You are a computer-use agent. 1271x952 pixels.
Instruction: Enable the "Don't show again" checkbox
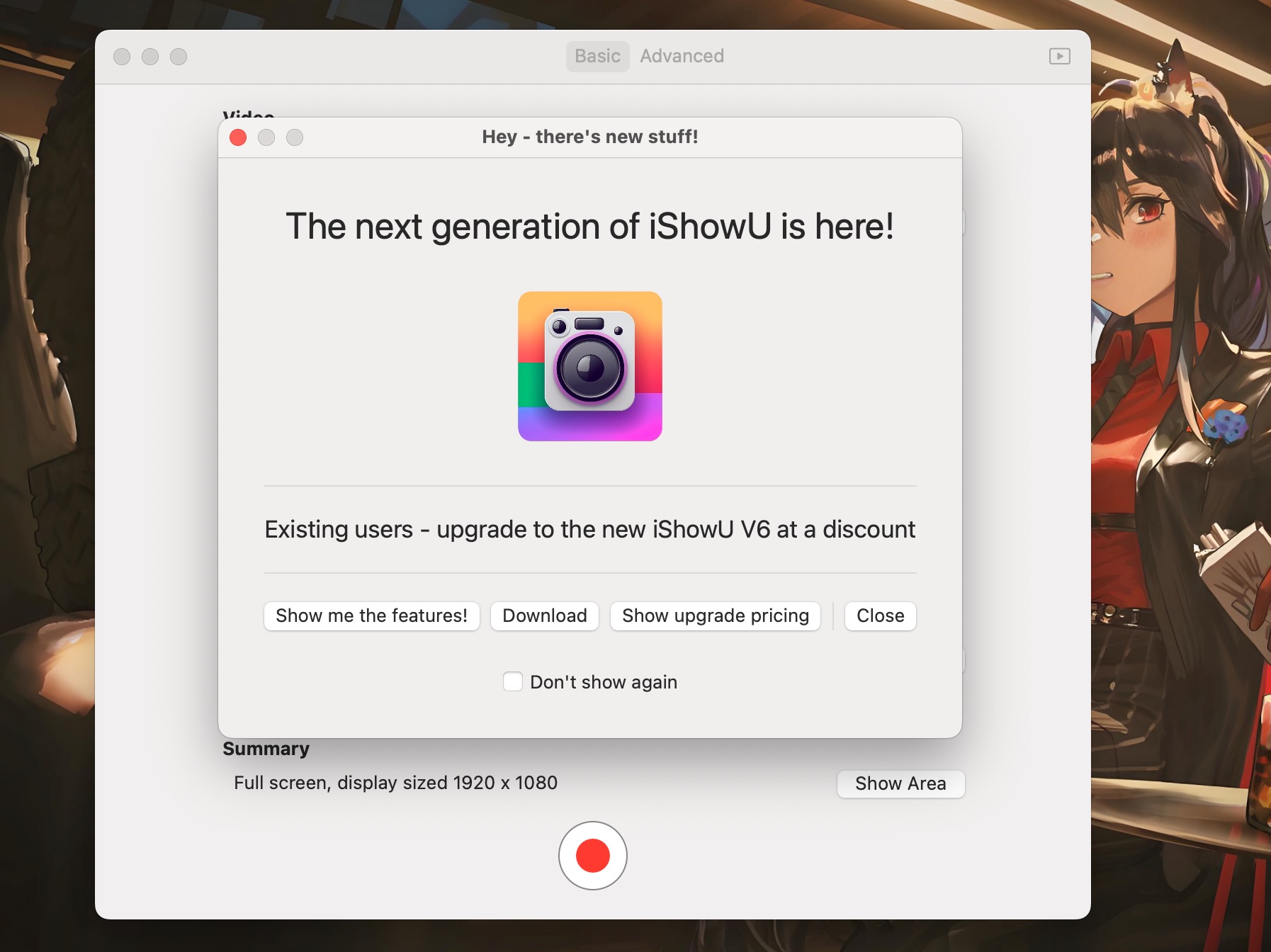click(513, 681)
